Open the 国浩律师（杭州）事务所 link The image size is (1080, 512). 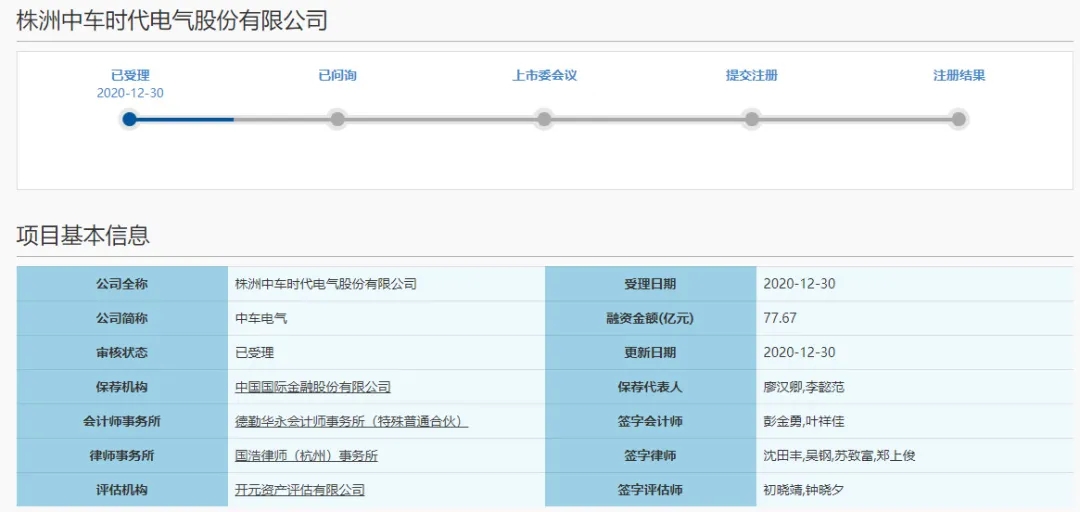[x=307, y=455]
